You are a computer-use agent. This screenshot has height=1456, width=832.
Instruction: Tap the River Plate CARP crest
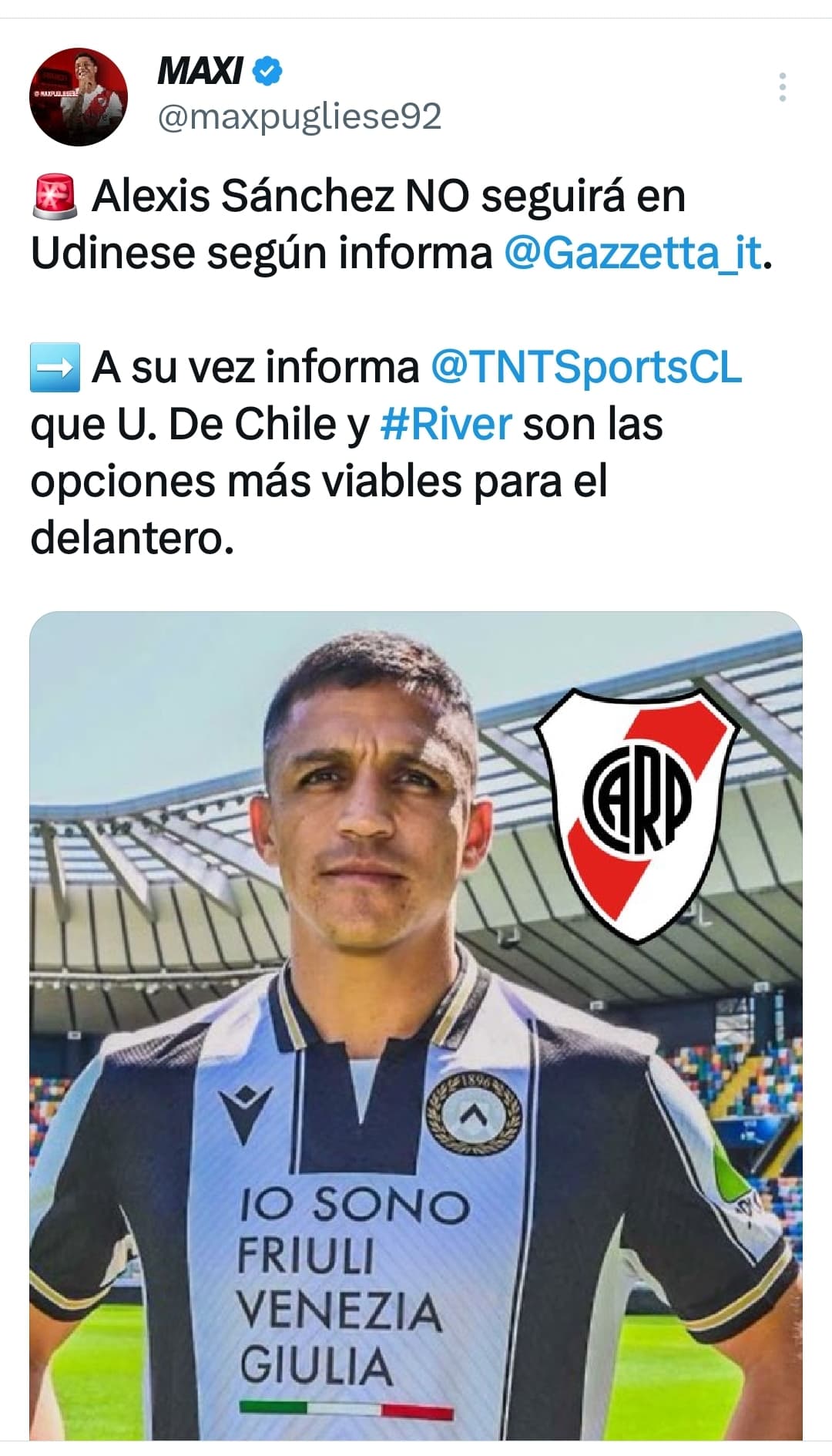(x=636, y=812)
